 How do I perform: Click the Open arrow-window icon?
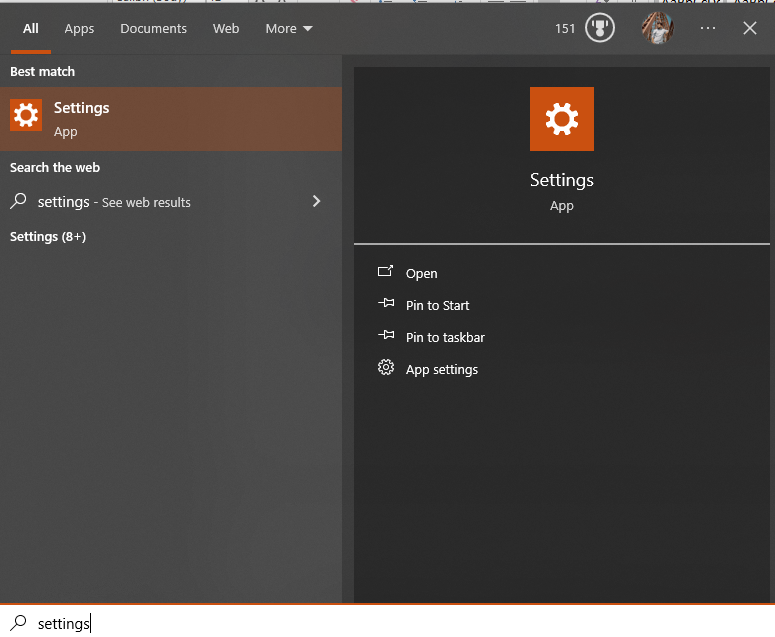tap(385, 271)
